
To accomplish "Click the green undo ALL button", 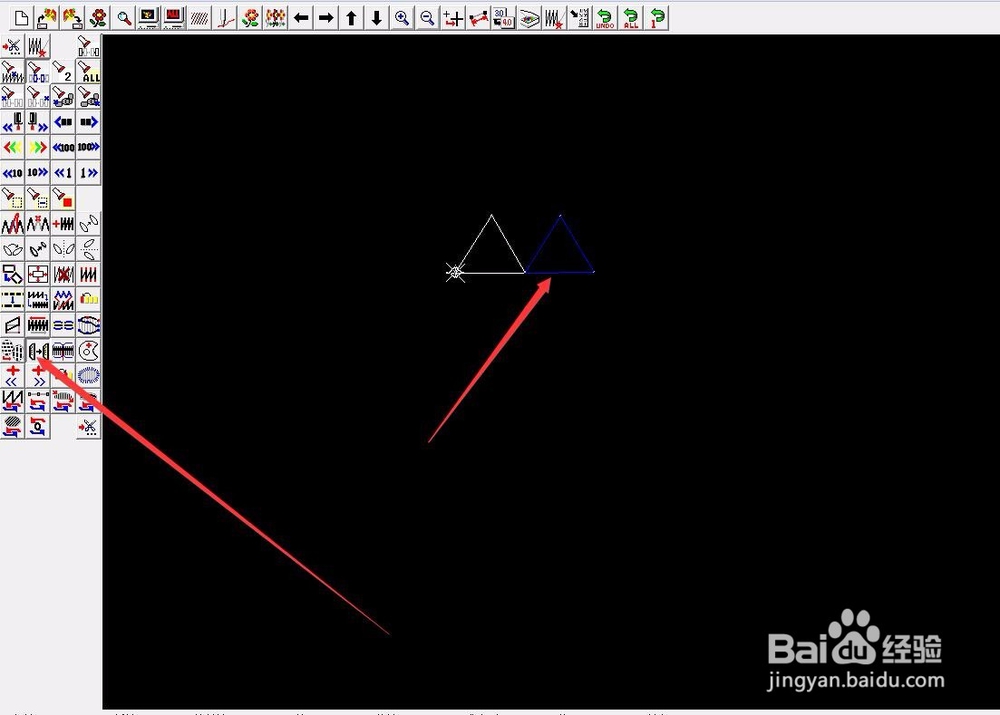I will [631, 18].
